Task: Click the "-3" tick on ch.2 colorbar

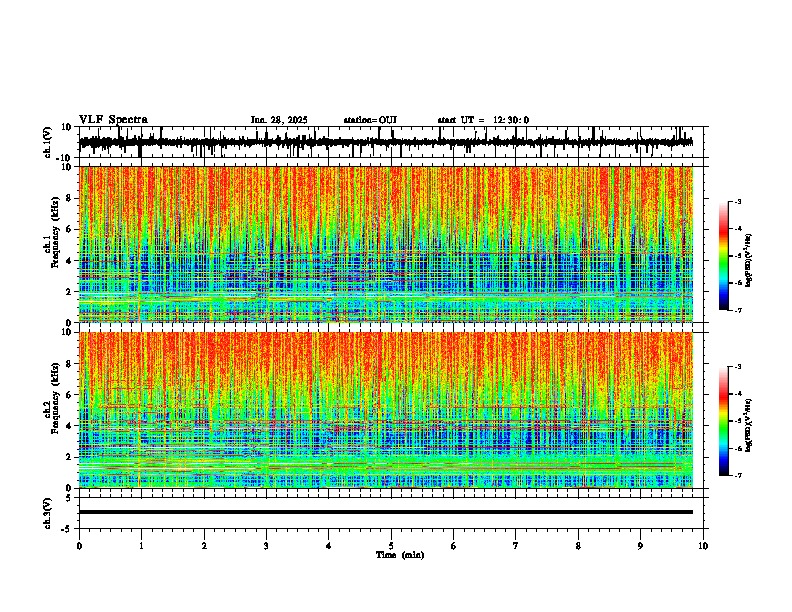Action: point(737,367)
